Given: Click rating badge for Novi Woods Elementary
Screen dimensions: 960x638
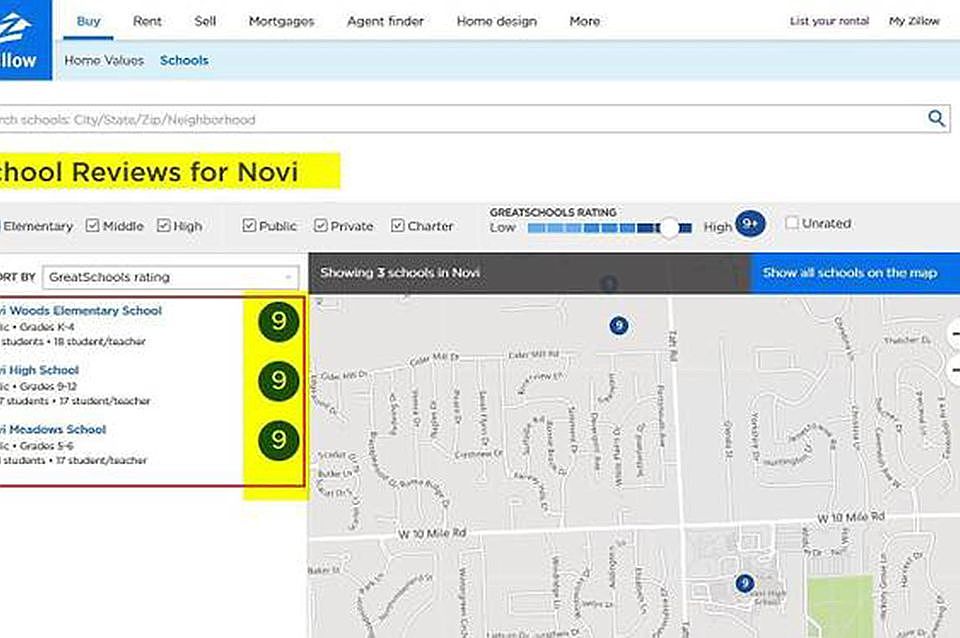Looking at the screenshot, I should (x=278, y=322).
